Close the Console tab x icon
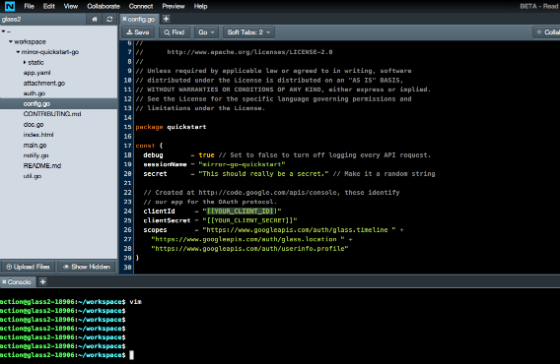Image resolution: width=560 pixels, height=364 pixels. [4, 282]
